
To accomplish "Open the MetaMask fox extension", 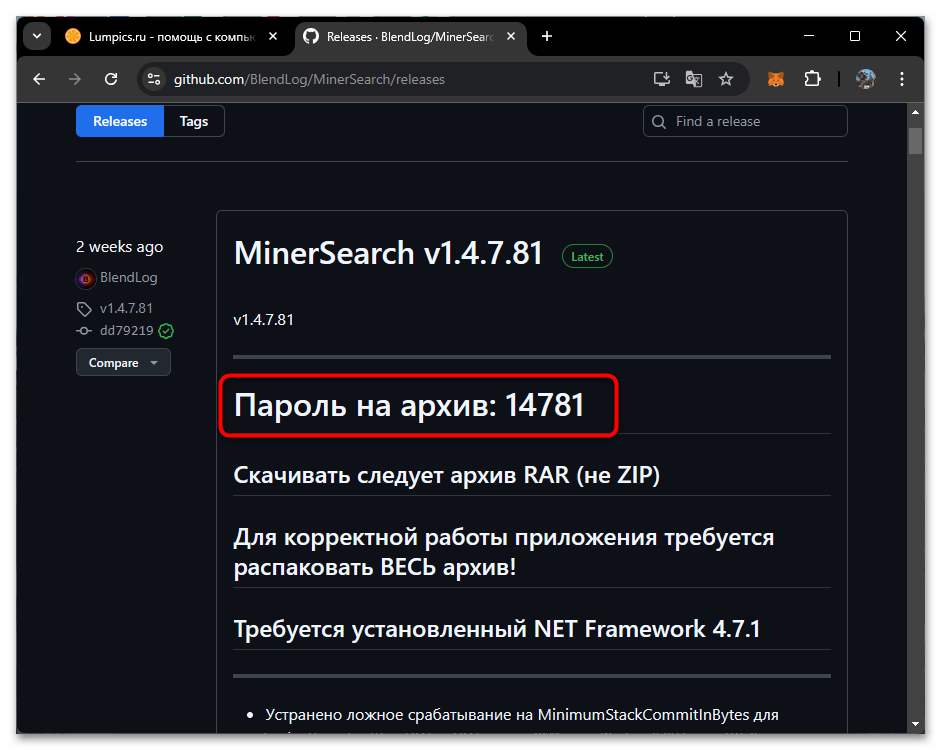I will [x=776, y=79].
